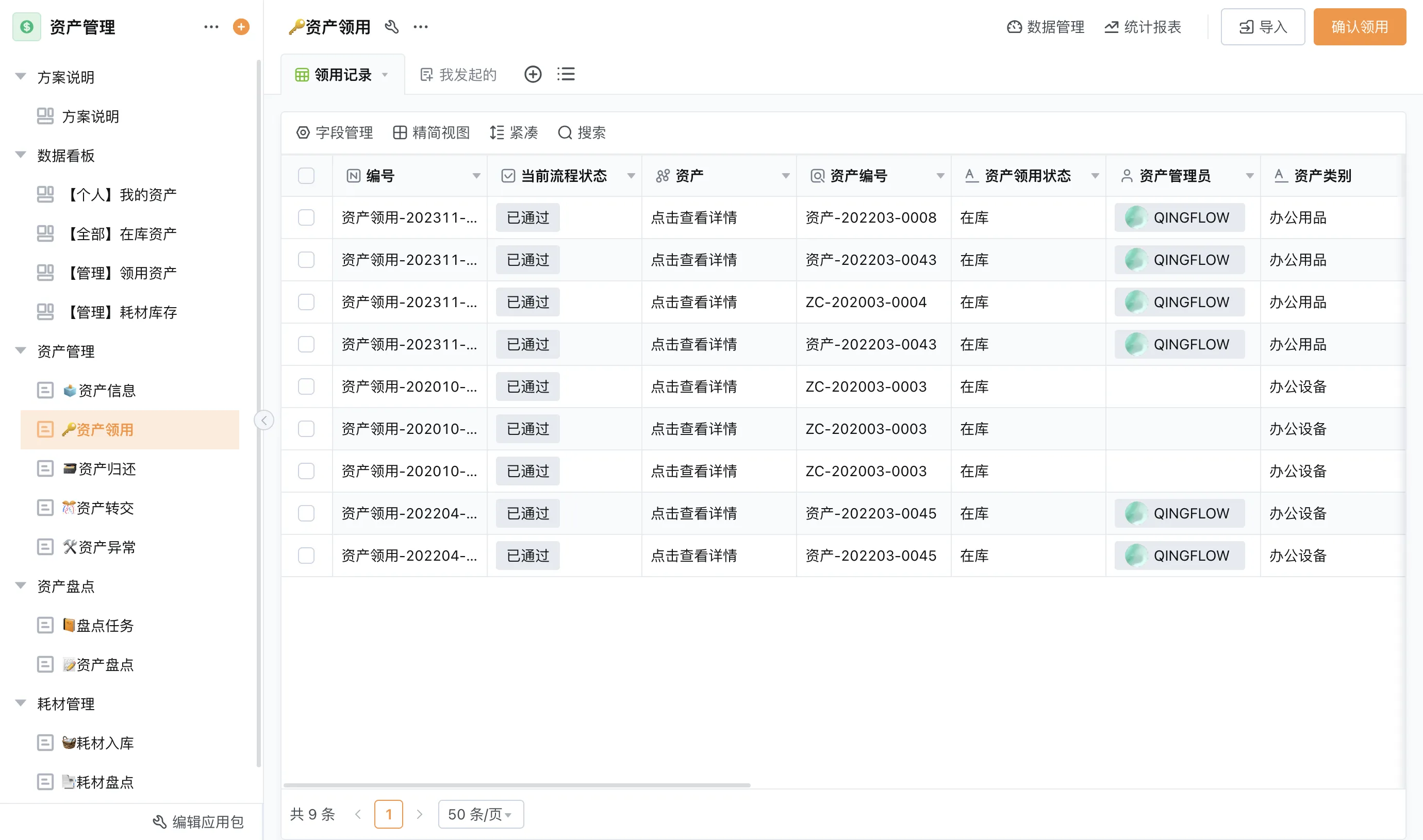Select page 1 in pagination
The image size is (1423, 840).
click(388, 814)
